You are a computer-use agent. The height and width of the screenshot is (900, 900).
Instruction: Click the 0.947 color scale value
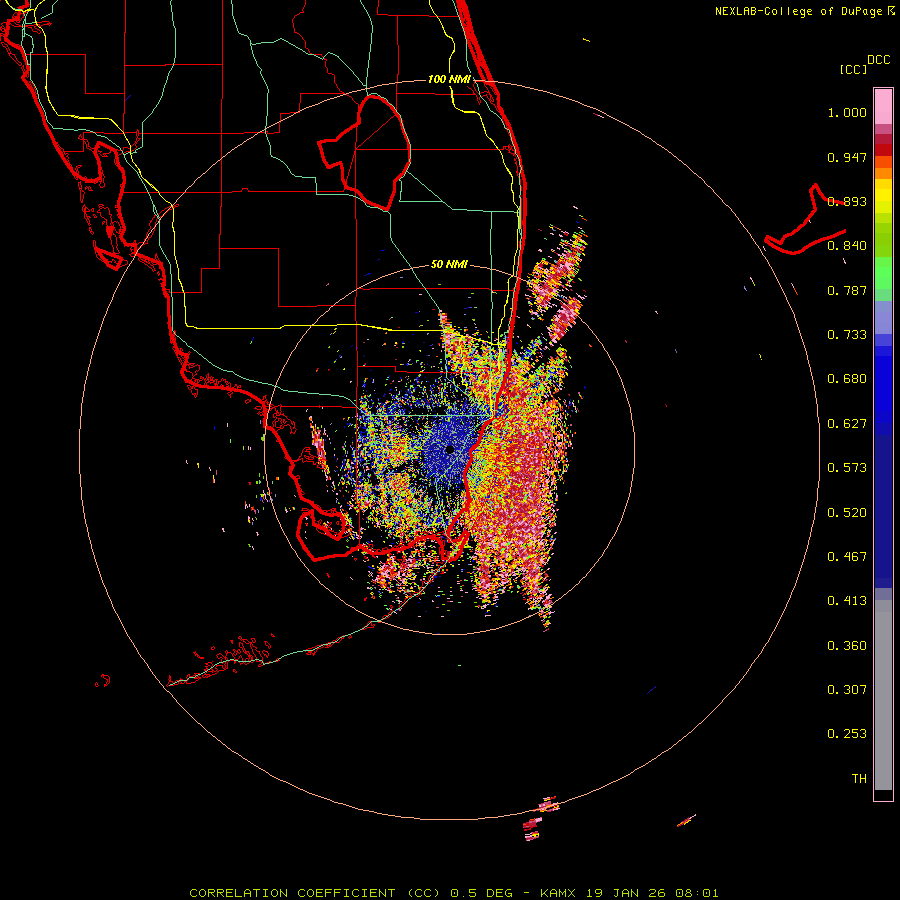[x=847, y=157]
